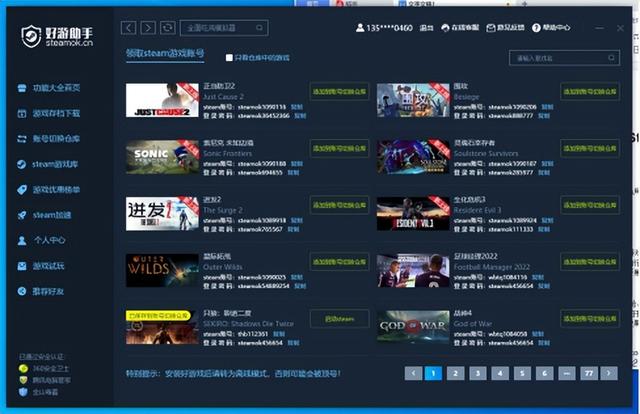Open 账号切换仓库 from the sidebar menu

pos(56,139)
